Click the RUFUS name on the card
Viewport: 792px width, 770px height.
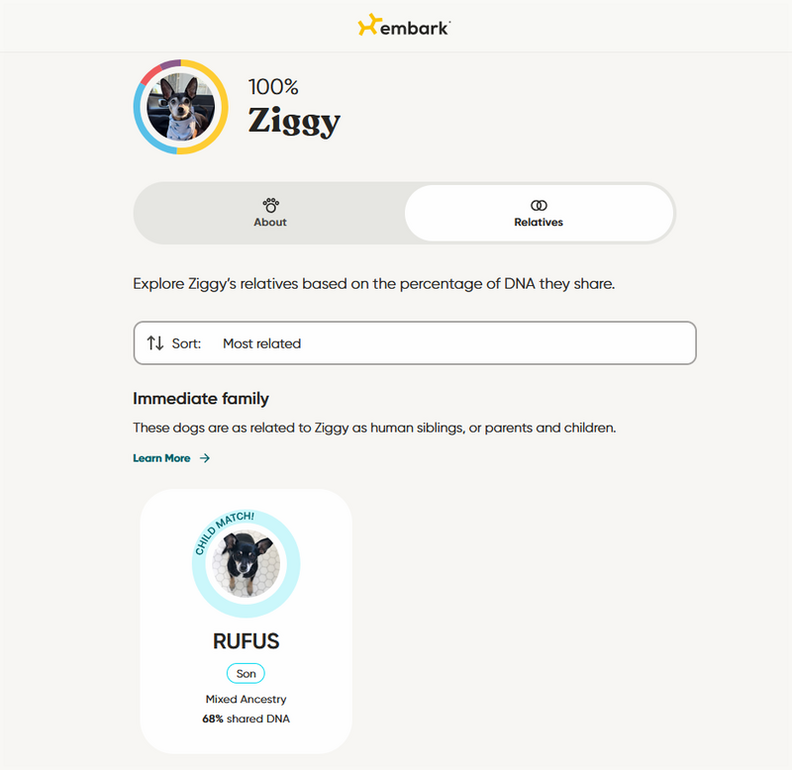246,640
